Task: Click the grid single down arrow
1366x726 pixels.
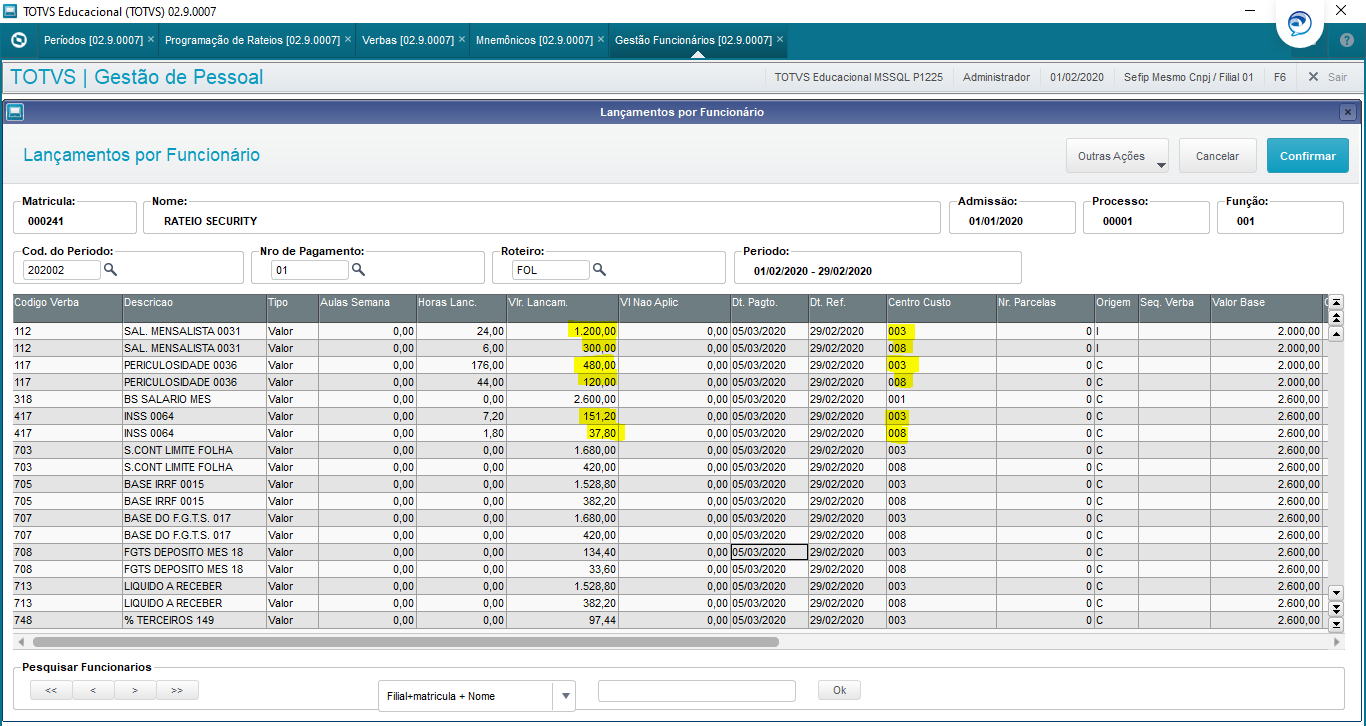Action: click(1335, 593)
